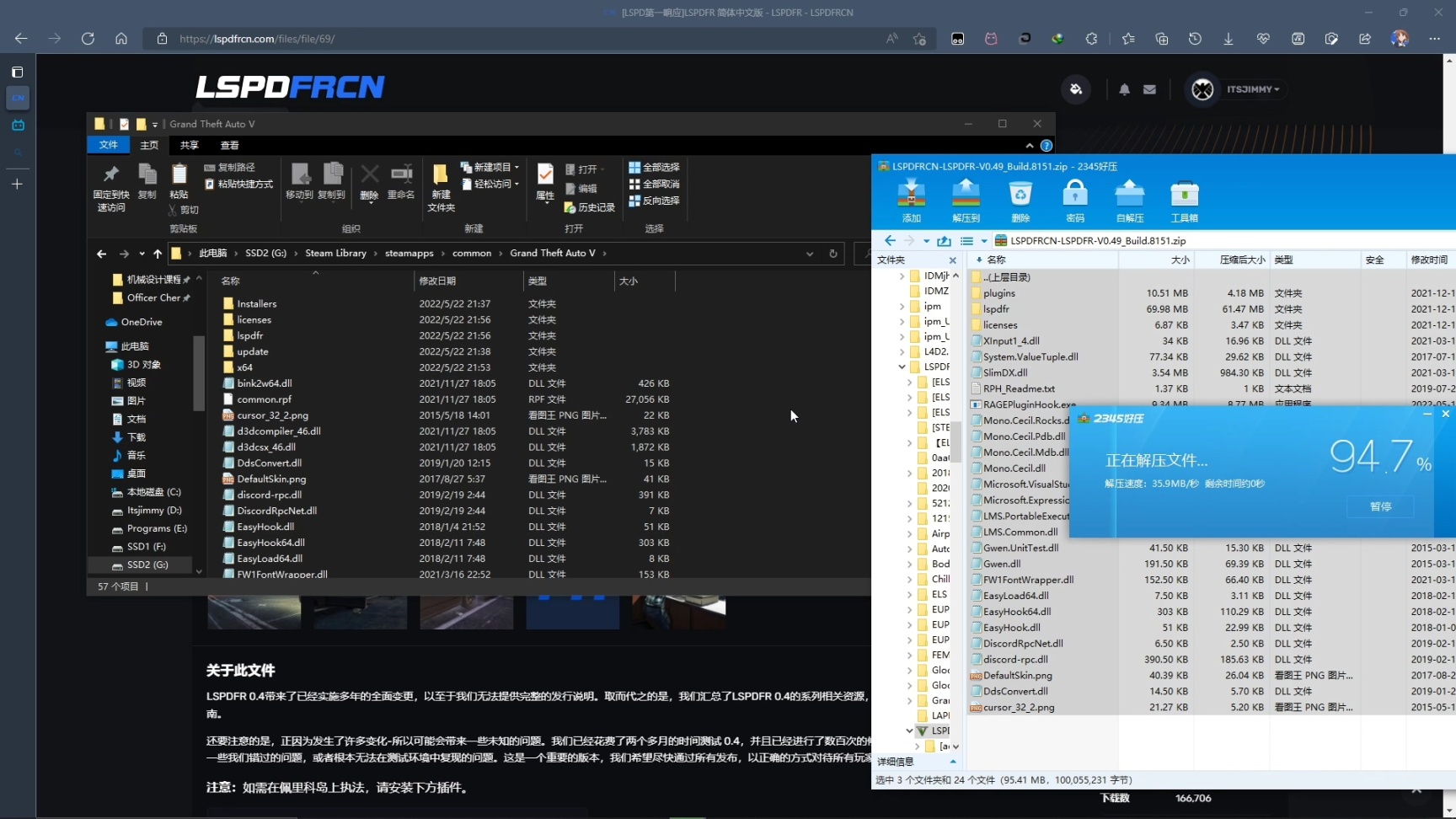Image resolution: width=1456 pixels, height=819 pixels.
Task: Open the 新建项目 dropdown in Explorer ribbon
Action: click(x=490, y=168)
